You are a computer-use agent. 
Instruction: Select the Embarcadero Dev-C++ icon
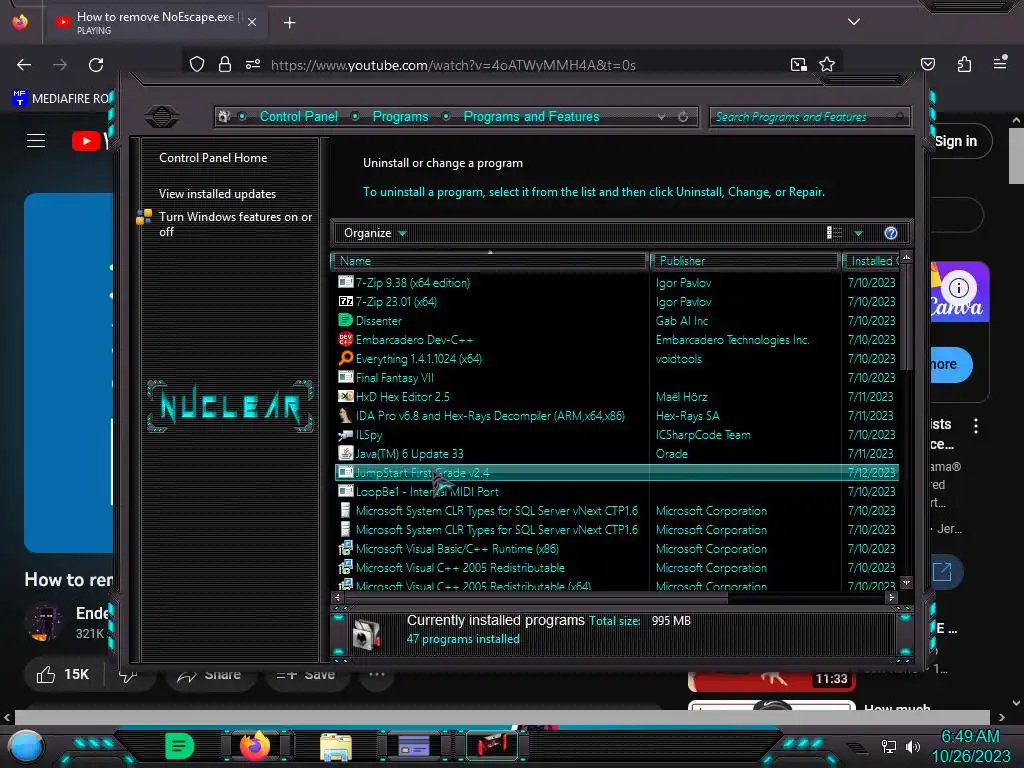click(345, 340)
